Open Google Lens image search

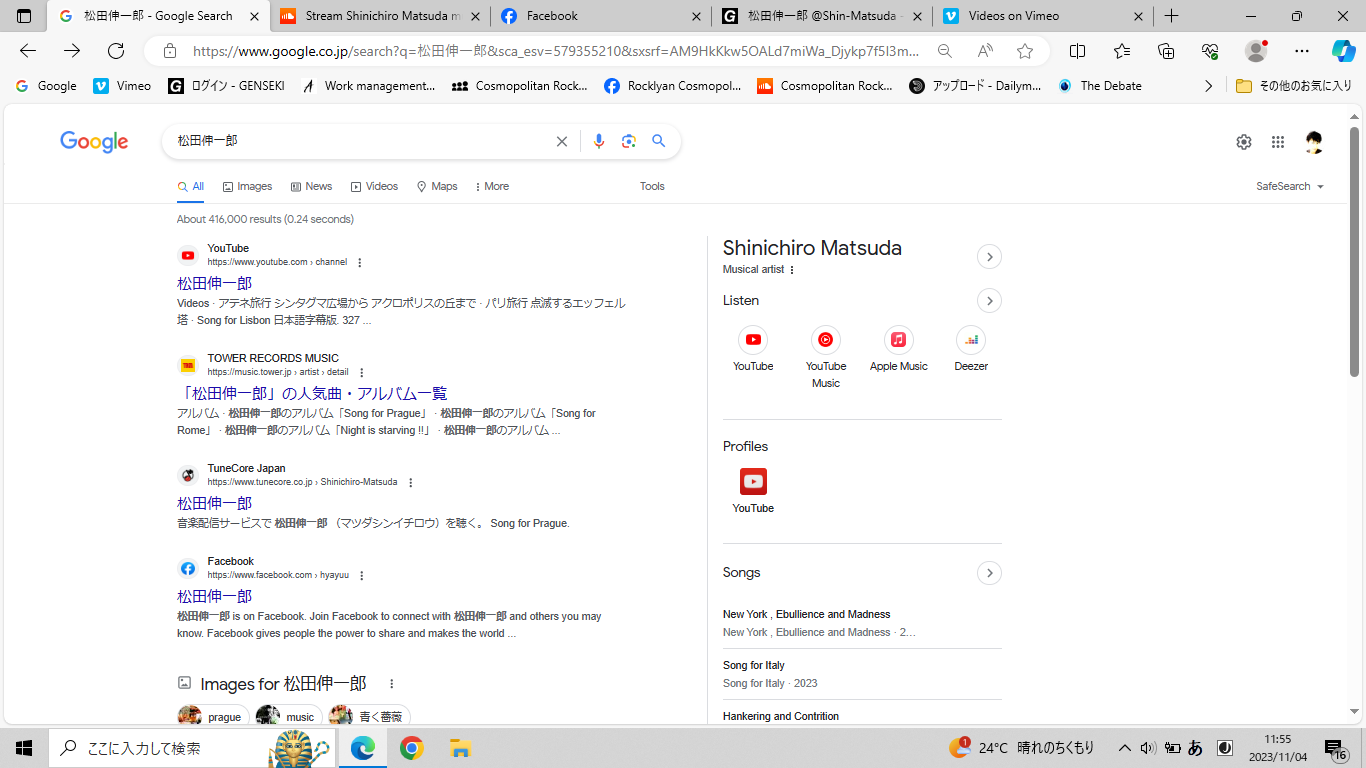[x=629, y=142]
